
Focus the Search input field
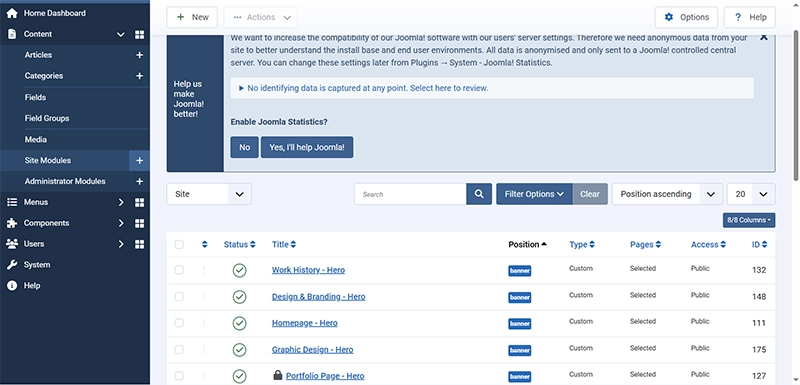[x=410, y=194]
